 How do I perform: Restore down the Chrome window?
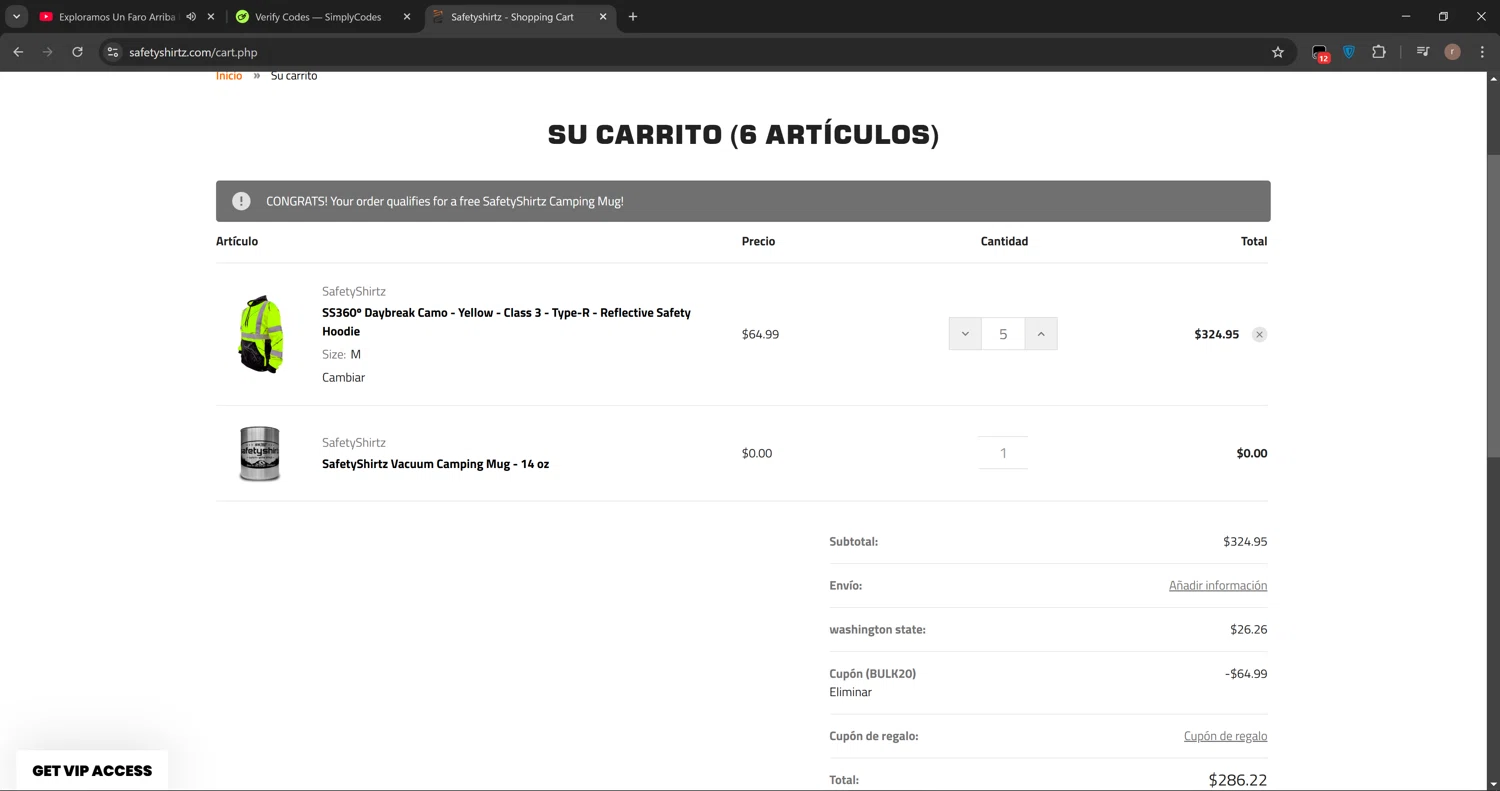pyautogui.click(x=1443, y=17)
